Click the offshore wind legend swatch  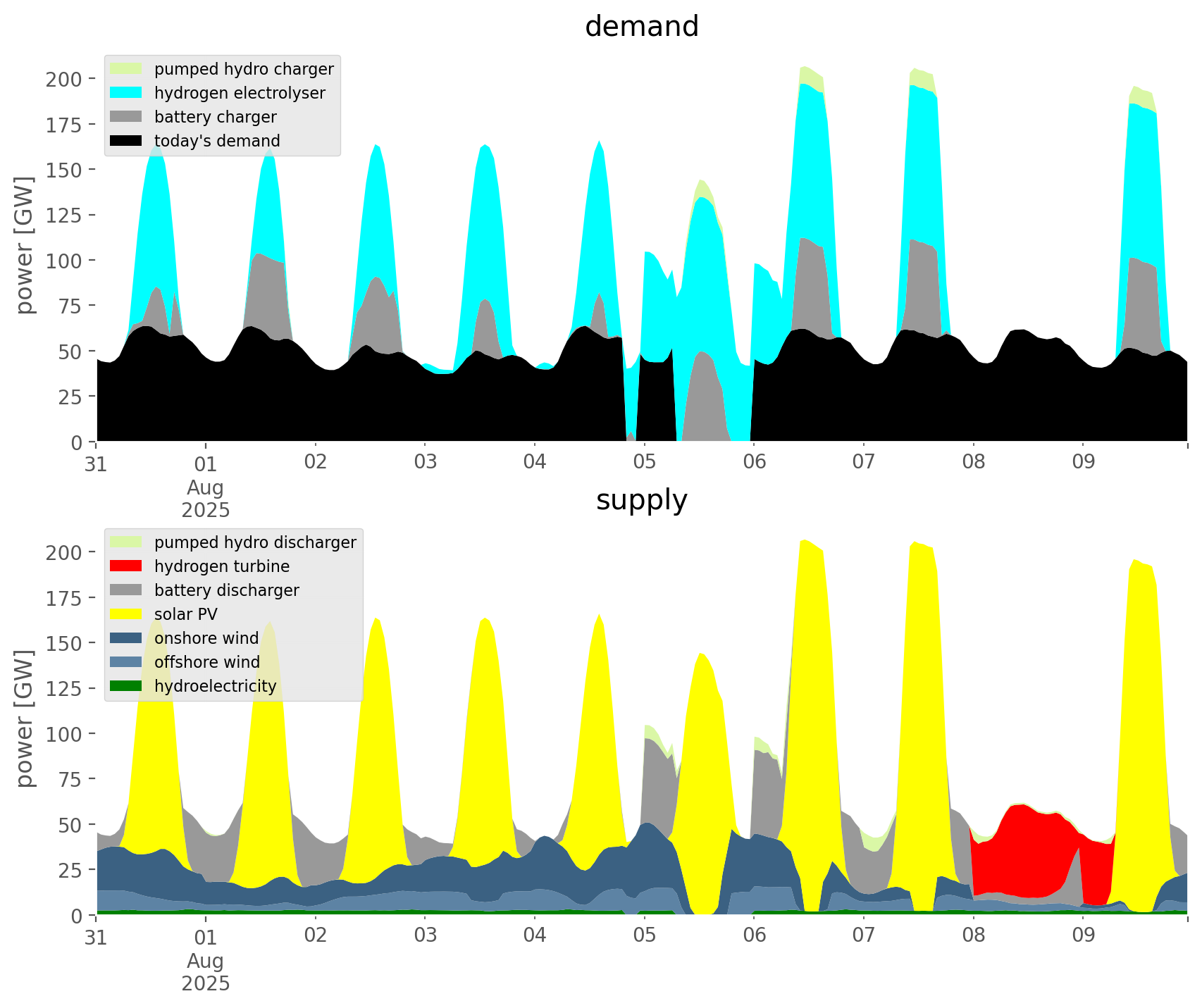click(126, 662)
